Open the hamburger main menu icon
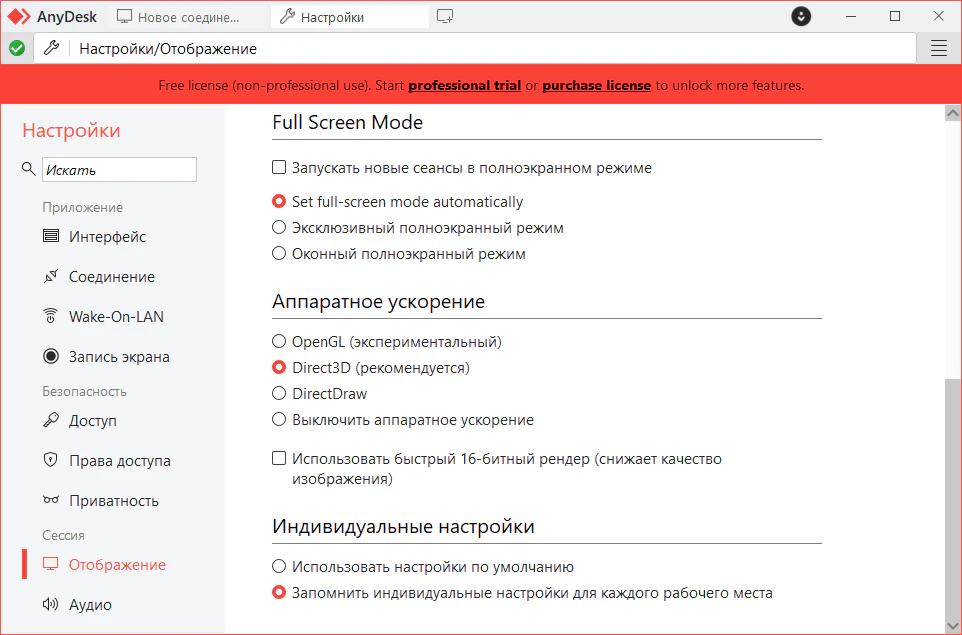This screenshot has width=962, height=635. click(x=939, y=48)
